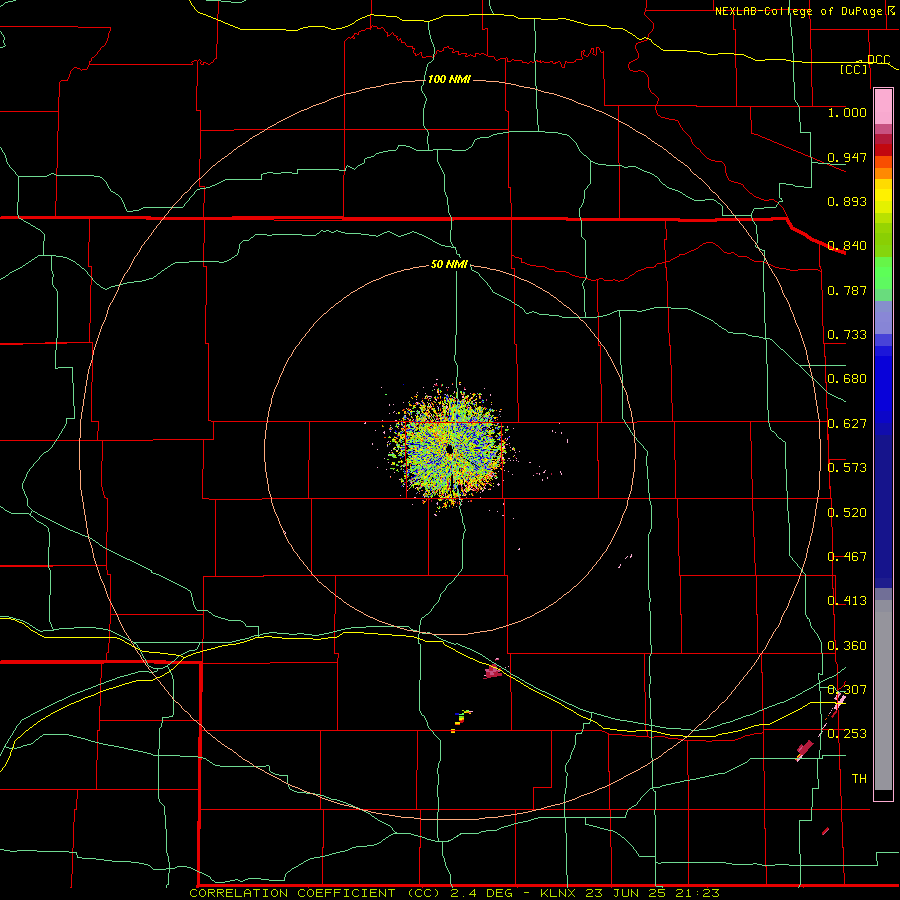The height and width of the screenshot is (900, 900).
Task: Click the black radar site dot at center
Action: [x=449, y=449]
